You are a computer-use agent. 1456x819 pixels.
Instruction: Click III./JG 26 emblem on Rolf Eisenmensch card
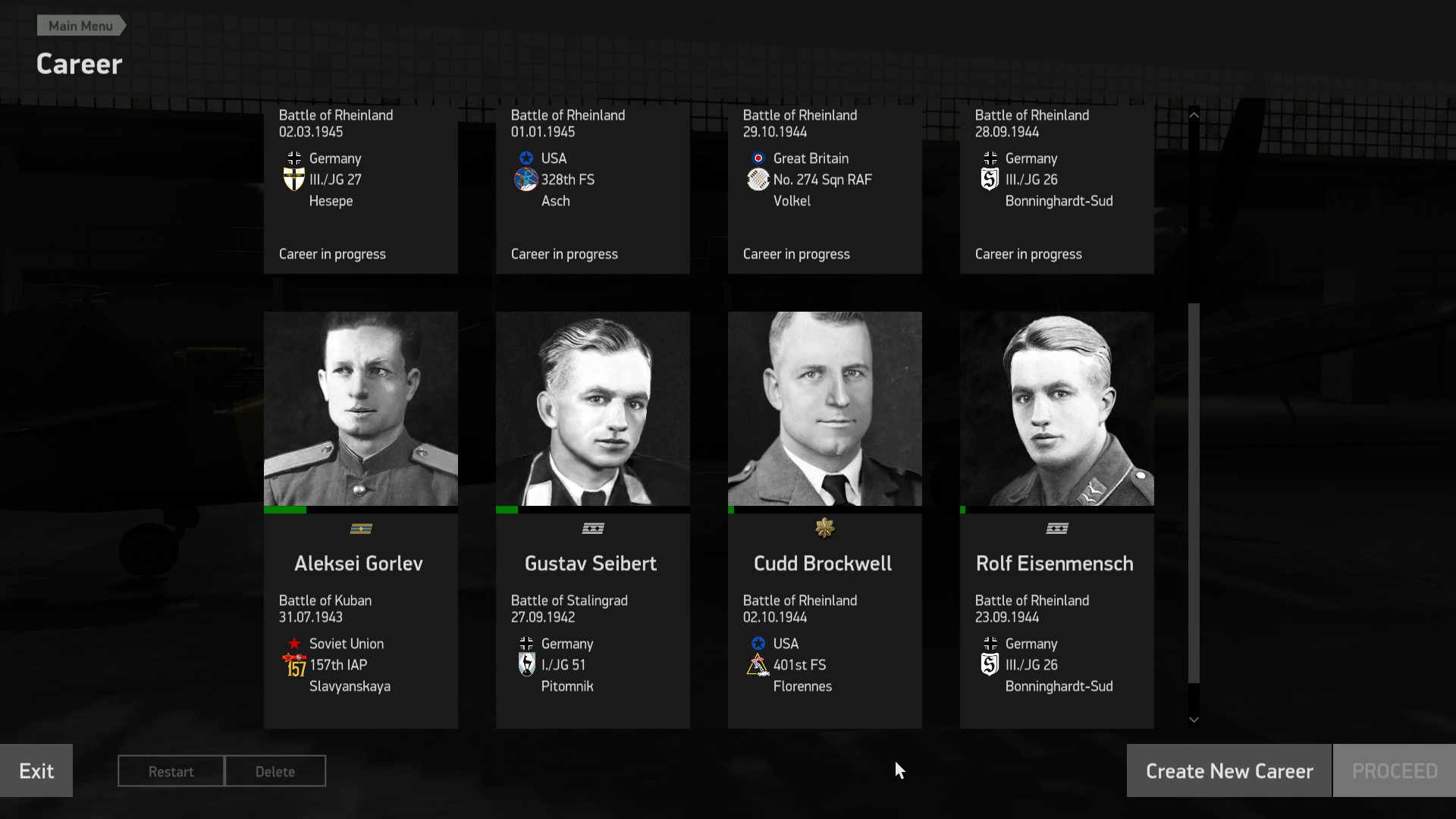[x=990, y=665]
